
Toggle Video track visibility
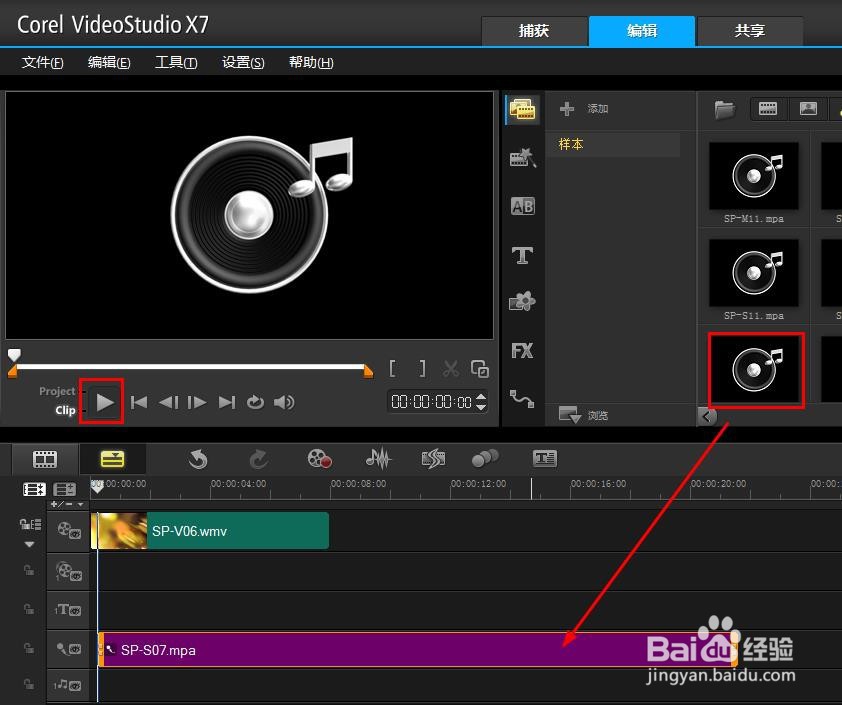(x=69, y=530)
